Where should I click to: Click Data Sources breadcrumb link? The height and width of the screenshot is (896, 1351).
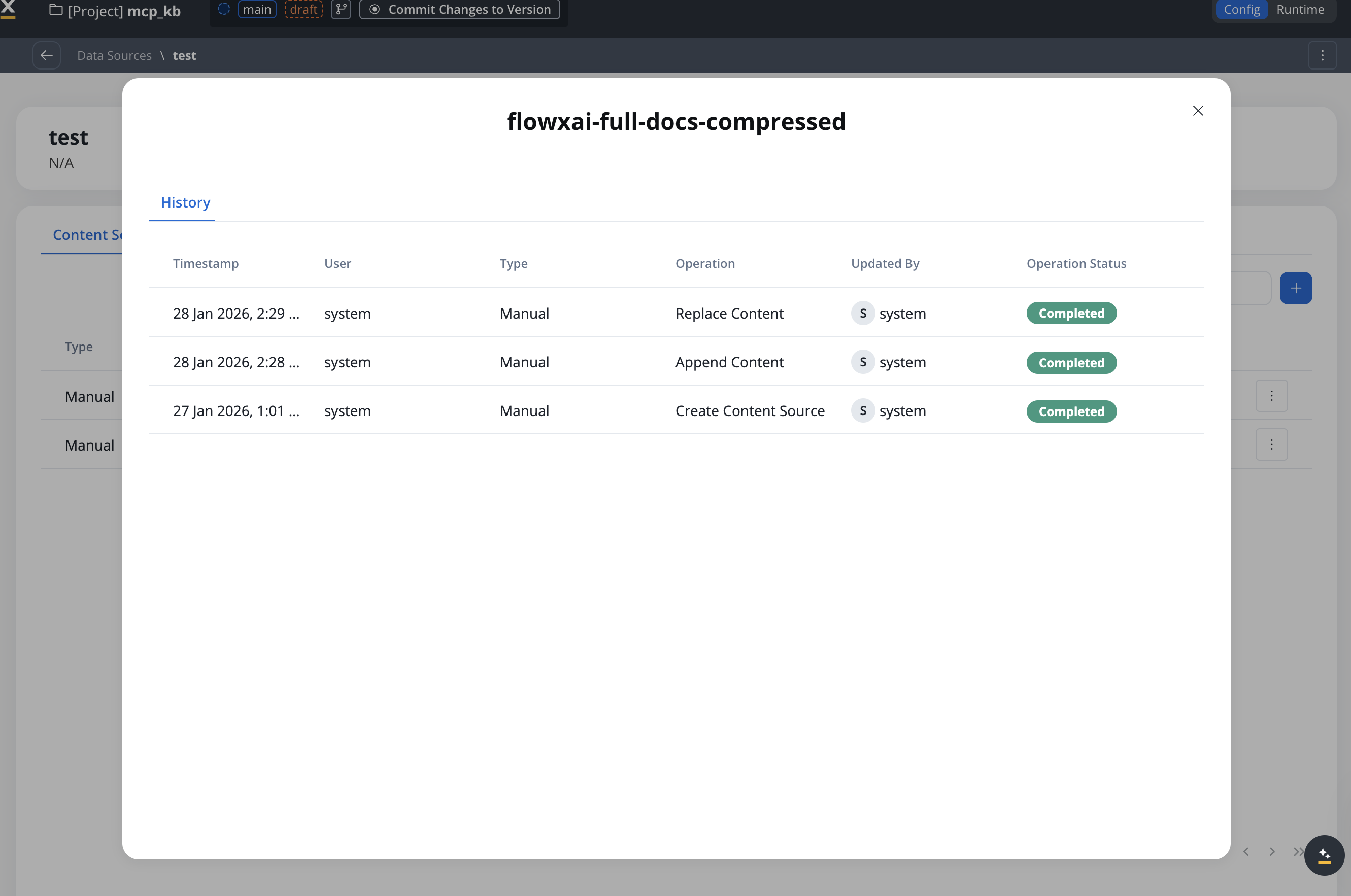114,55
